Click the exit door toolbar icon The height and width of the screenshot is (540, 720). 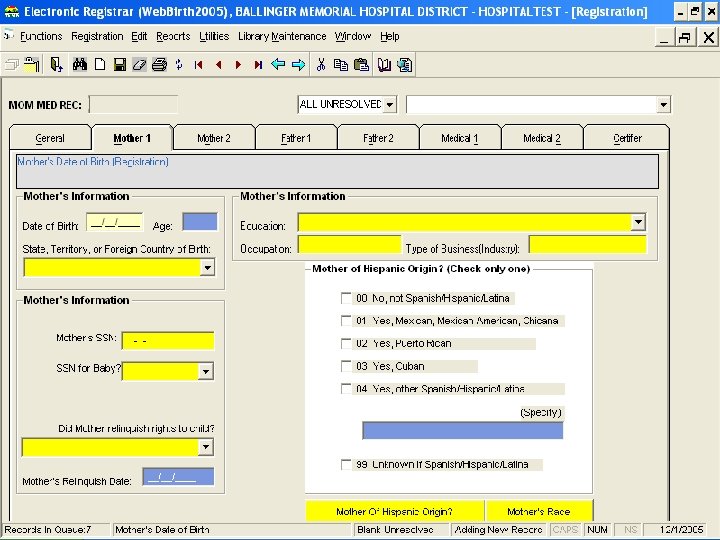pyautogui.click(x=56, y=65)
